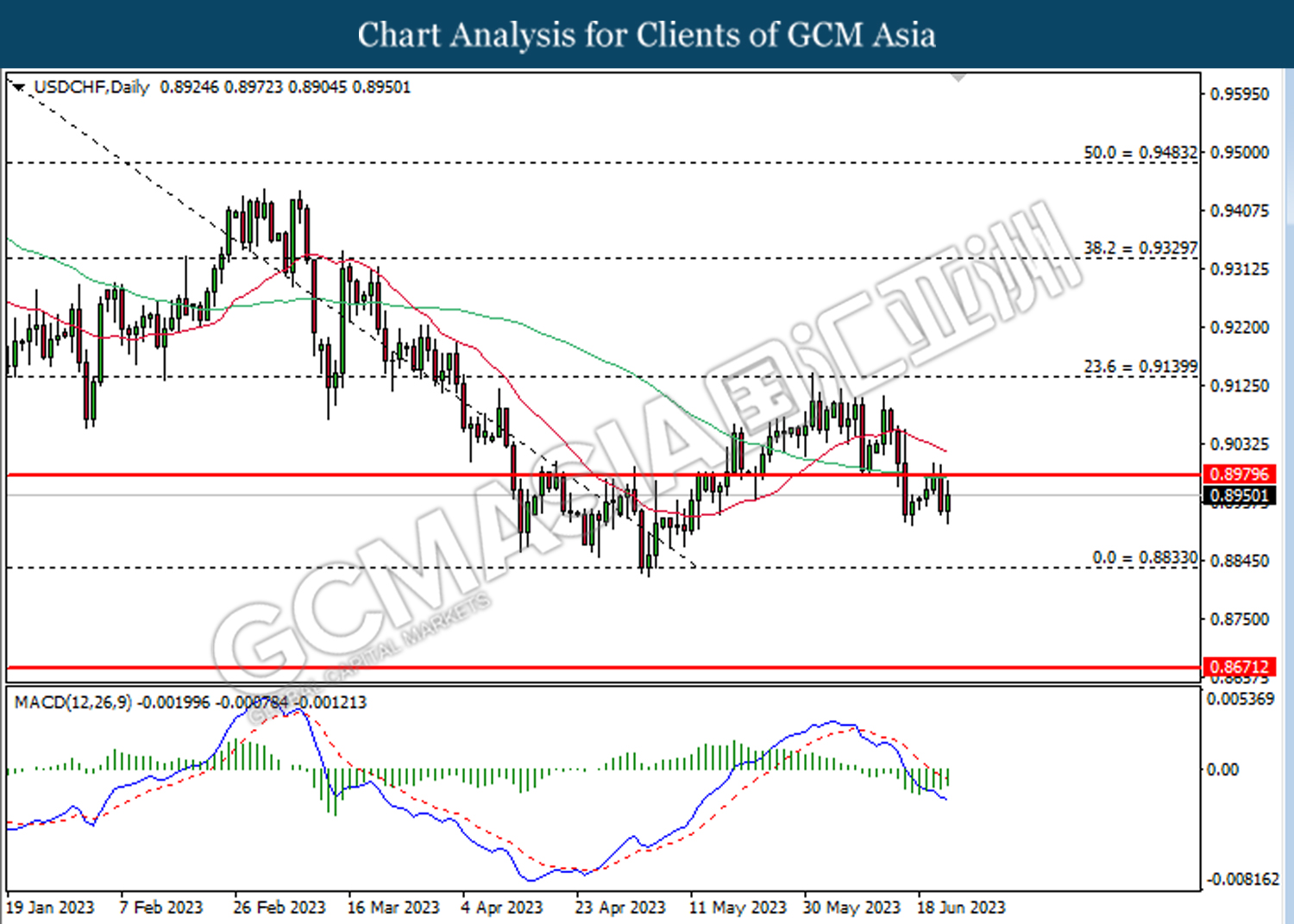Click the MACD scale value -0.008162
Screen dimensions: 1294x924
point(1243,879)
